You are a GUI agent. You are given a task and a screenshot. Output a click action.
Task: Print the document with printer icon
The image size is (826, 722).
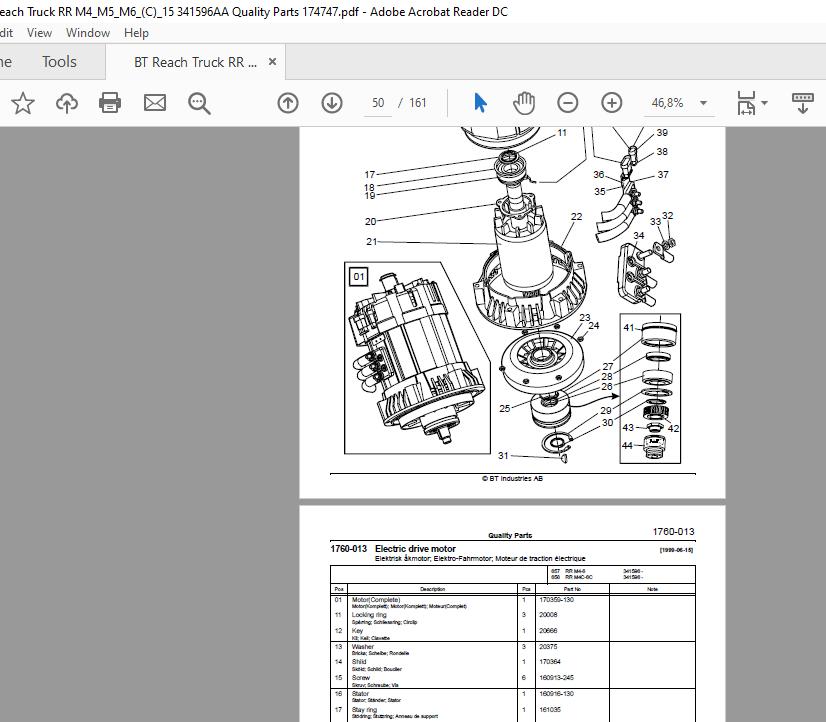click(110, 103)
